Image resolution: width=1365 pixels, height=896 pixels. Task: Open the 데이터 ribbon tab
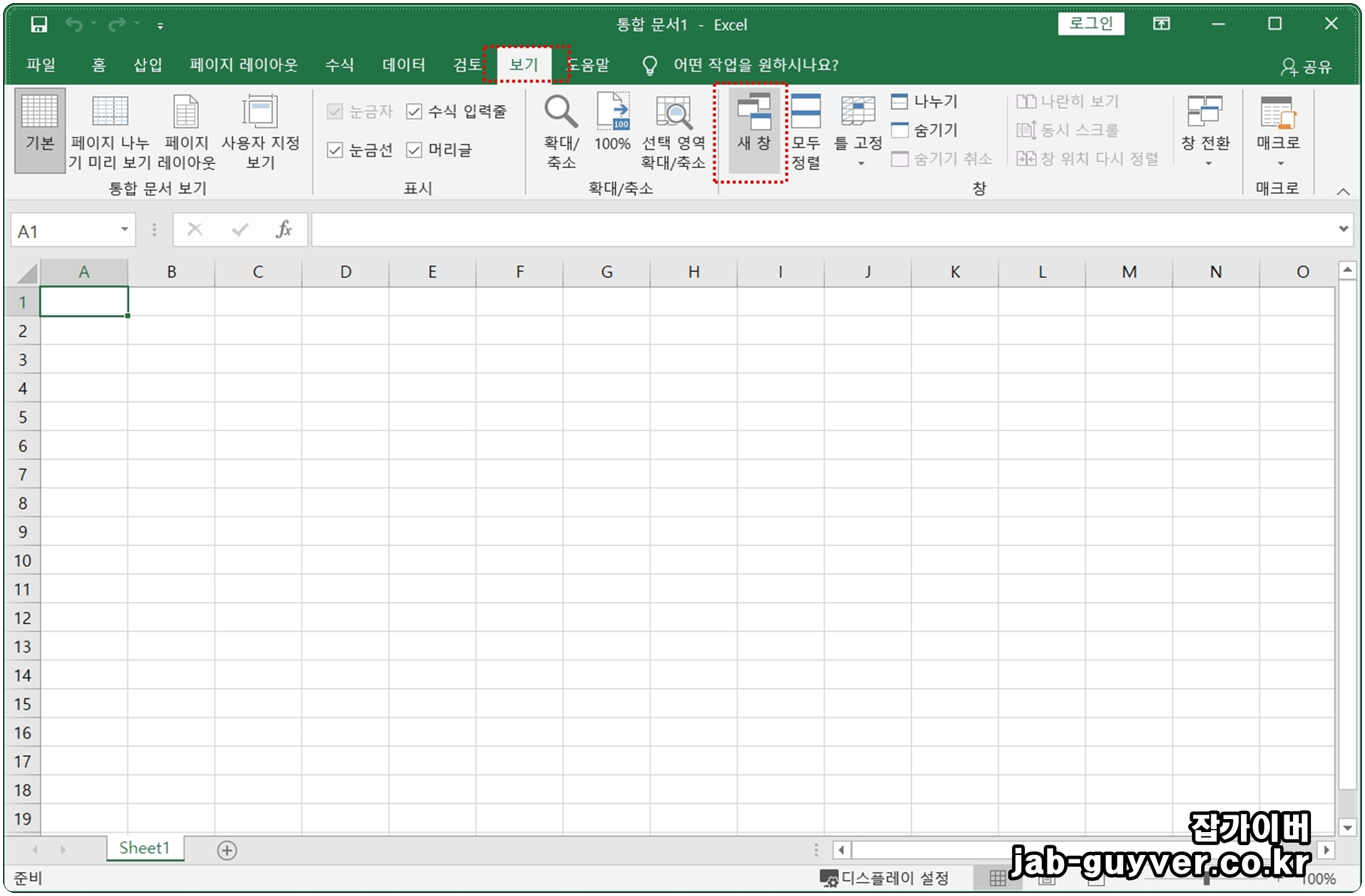pos(403,65)
